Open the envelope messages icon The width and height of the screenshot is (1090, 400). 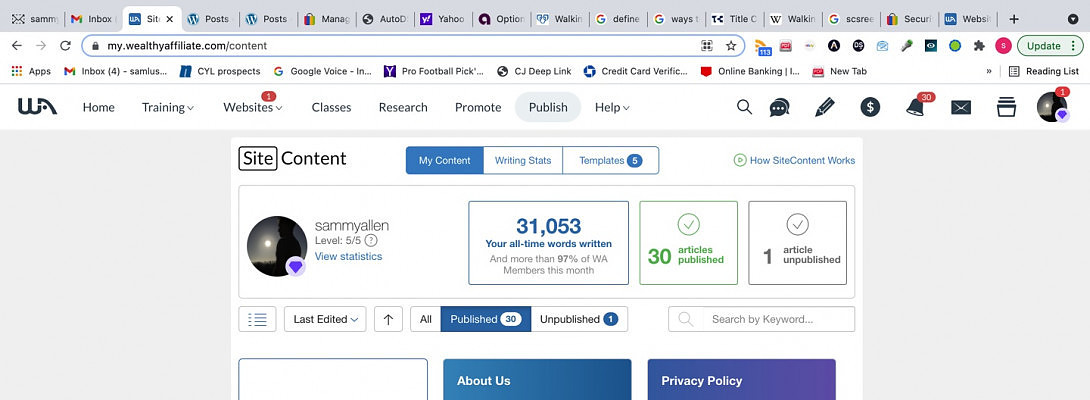pos(961,108)
